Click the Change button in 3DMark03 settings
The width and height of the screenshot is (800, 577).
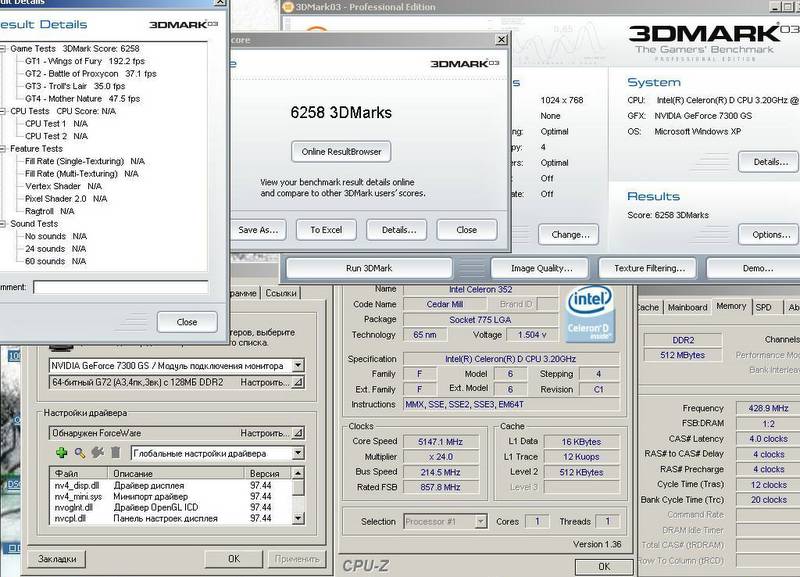click(x=570, y=235)
